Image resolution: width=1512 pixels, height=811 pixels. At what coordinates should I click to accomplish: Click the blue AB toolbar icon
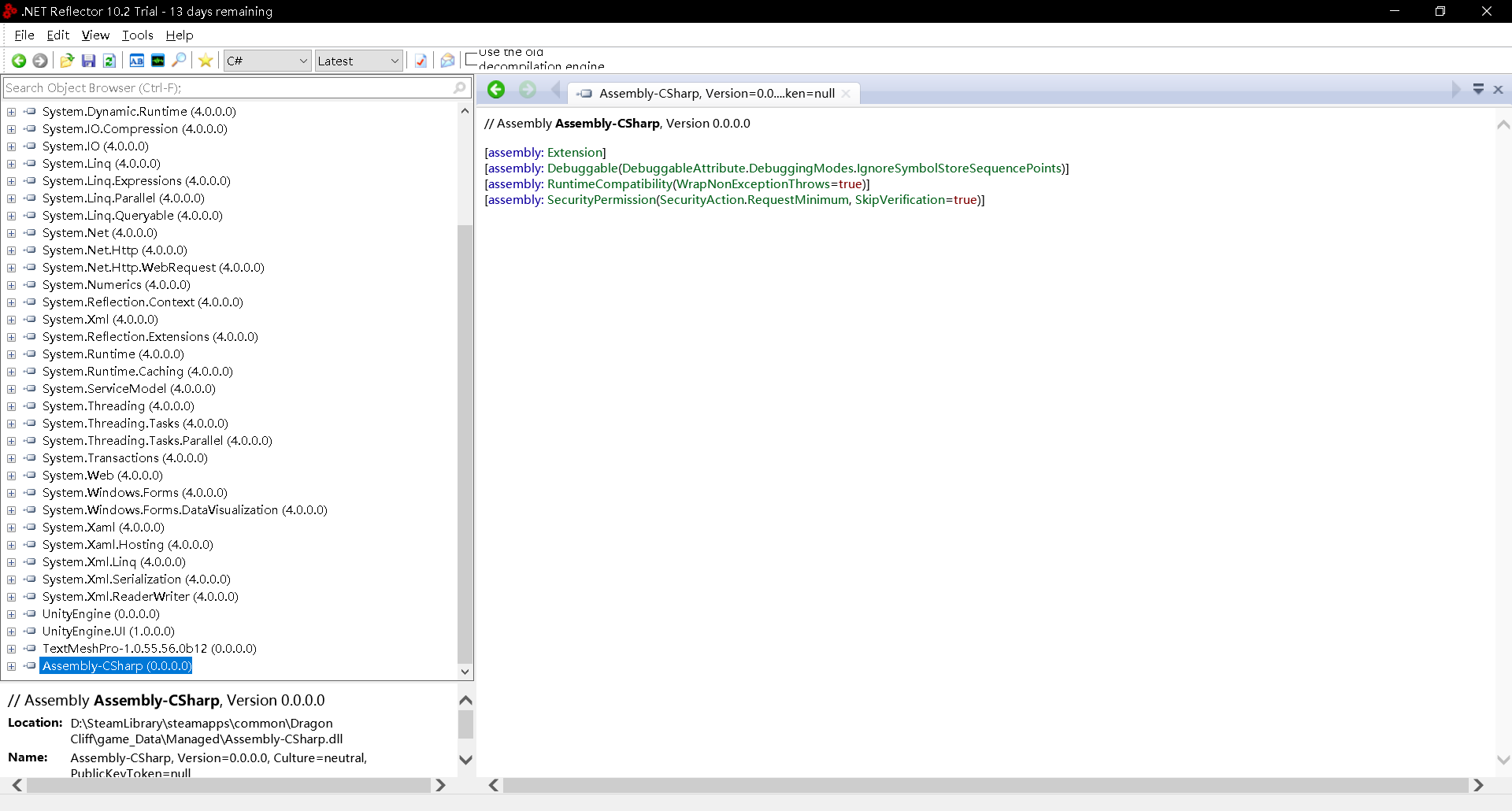click(x=136, y=61)
